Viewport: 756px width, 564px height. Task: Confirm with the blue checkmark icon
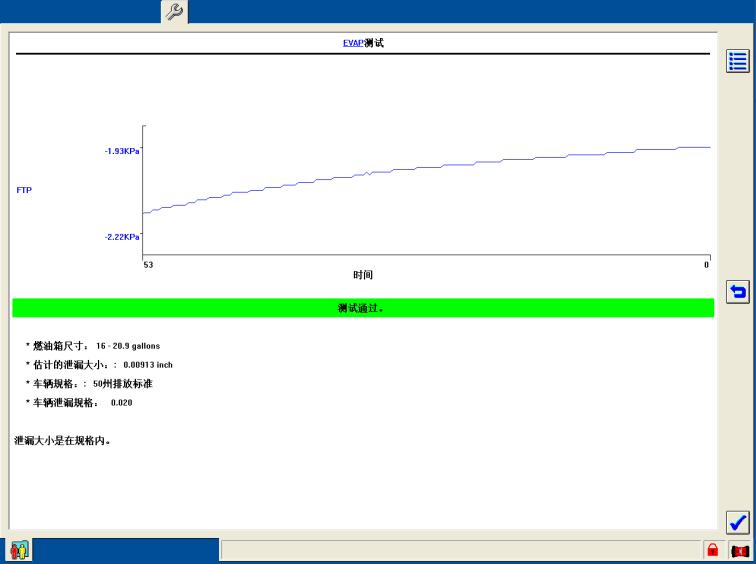point(737,522)
